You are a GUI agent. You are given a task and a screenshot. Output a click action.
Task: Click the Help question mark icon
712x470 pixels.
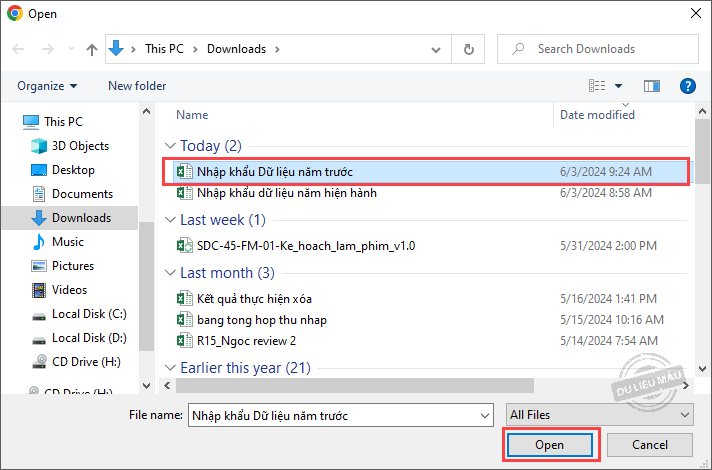point(687,86)
